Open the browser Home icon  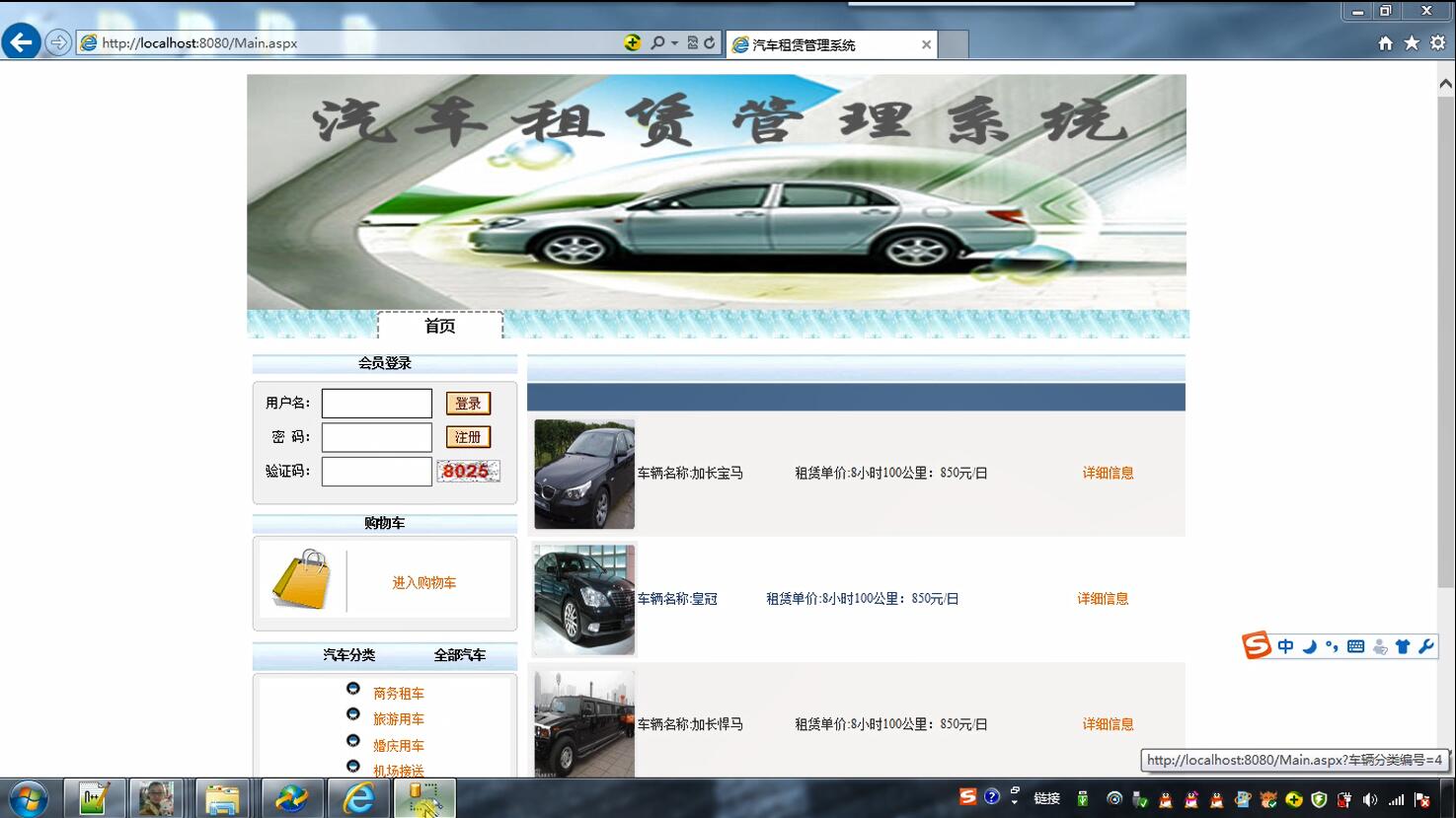[x=1386, y=42]
